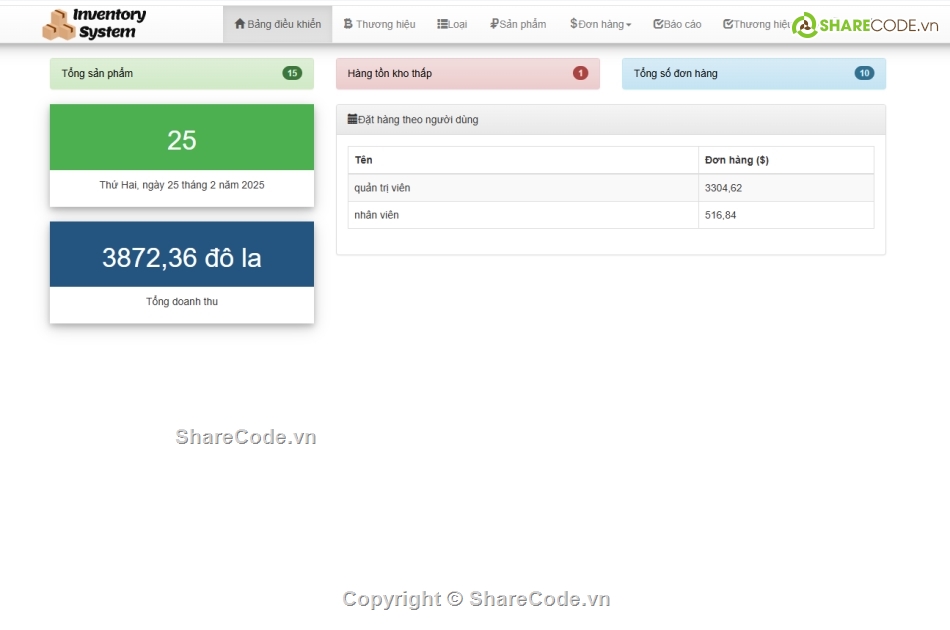Viewport: 950px width, 630px height.
Task: Click the Đơn hàng ($) column header
Action: tap(786, 160)
